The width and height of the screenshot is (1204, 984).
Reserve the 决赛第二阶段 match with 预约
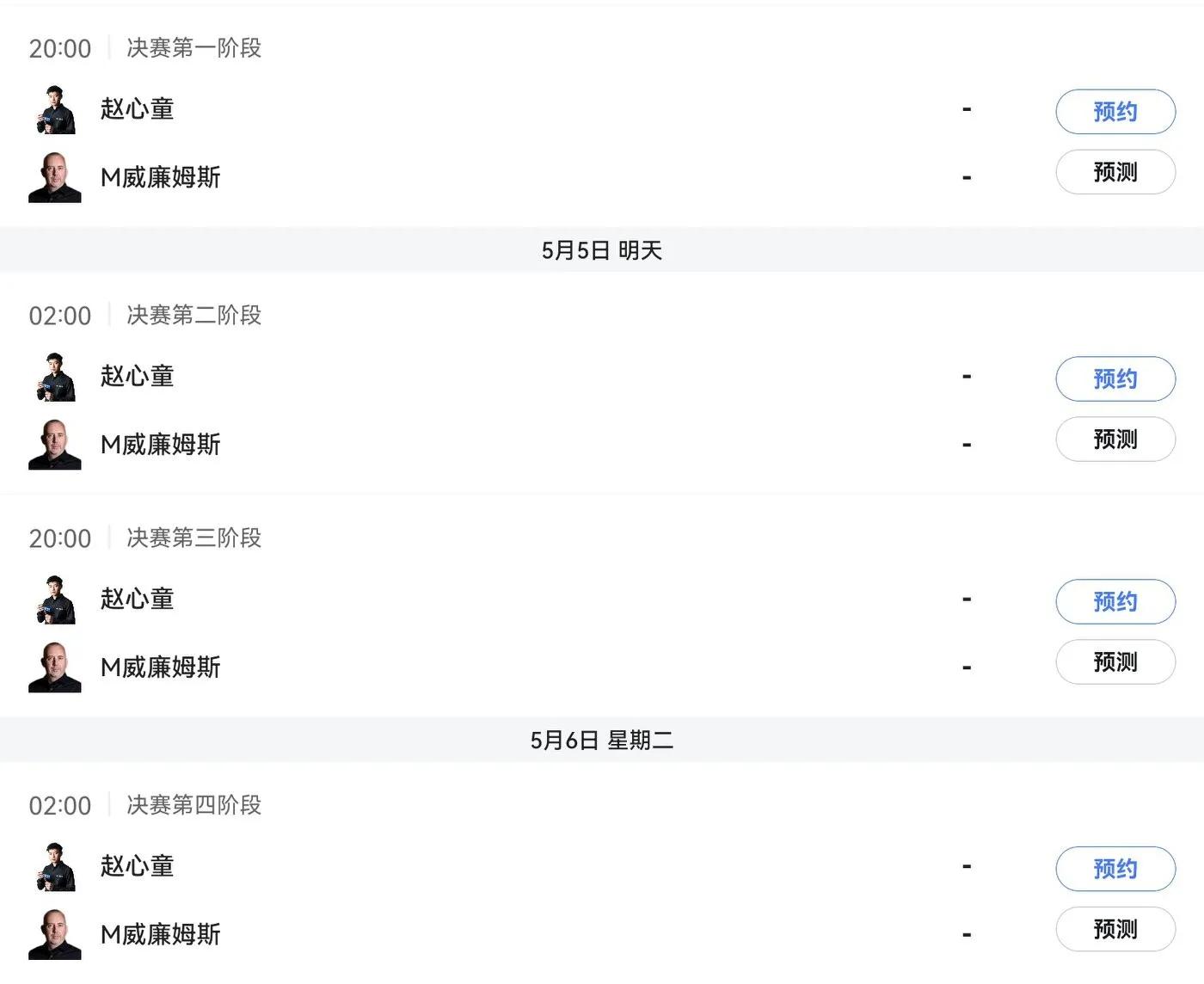1115,379
